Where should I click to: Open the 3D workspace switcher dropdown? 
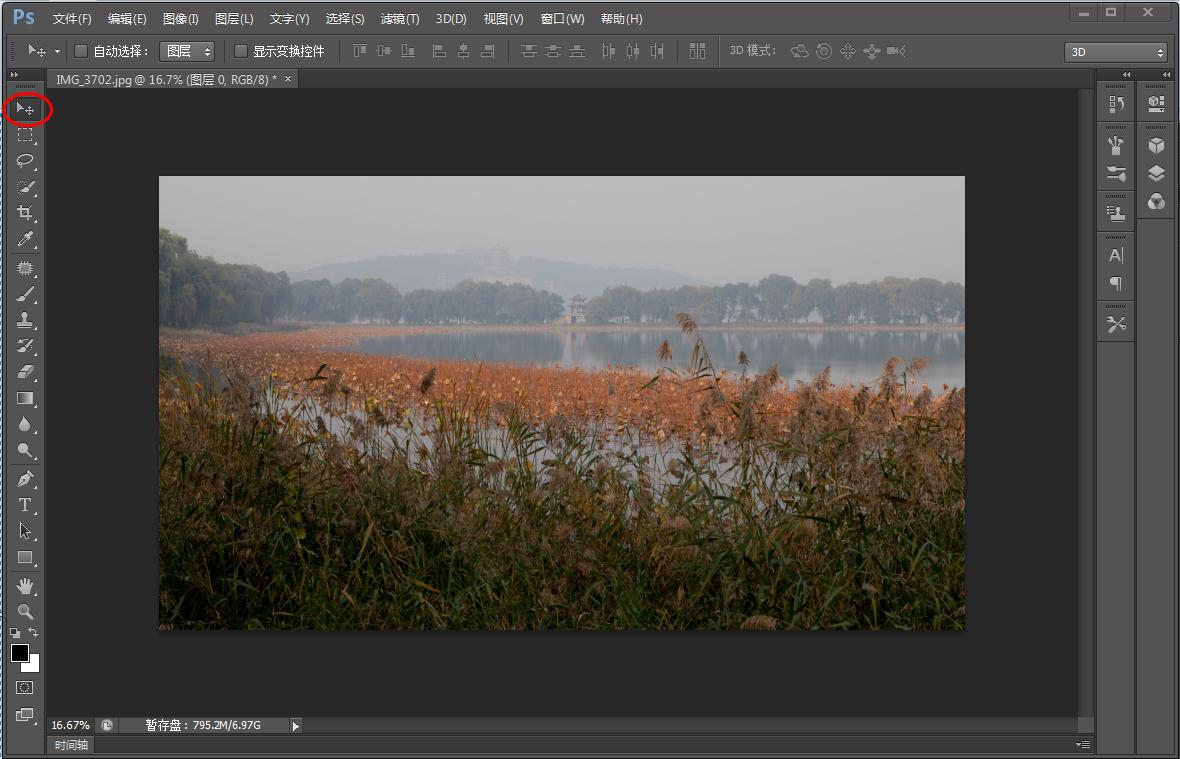(1116, 52)
